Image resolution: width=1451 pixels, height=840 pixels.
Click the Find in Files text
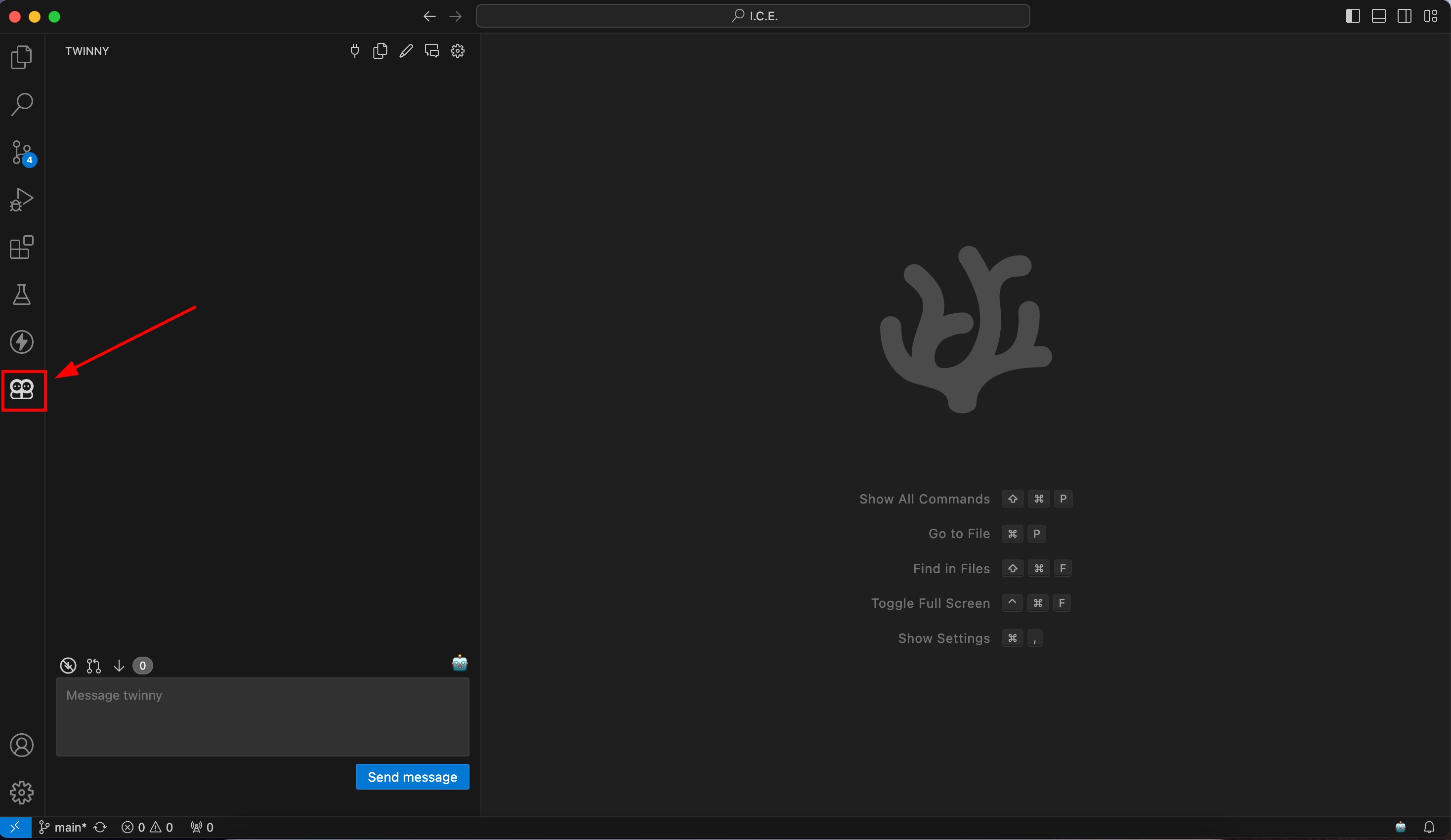(952, 569)
